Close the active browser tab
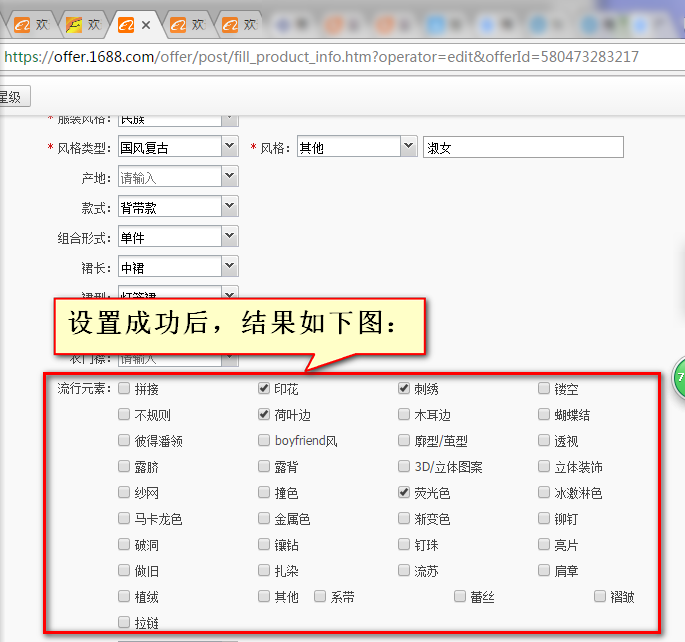This screenshot has width=685, height=642. point(146,24)
